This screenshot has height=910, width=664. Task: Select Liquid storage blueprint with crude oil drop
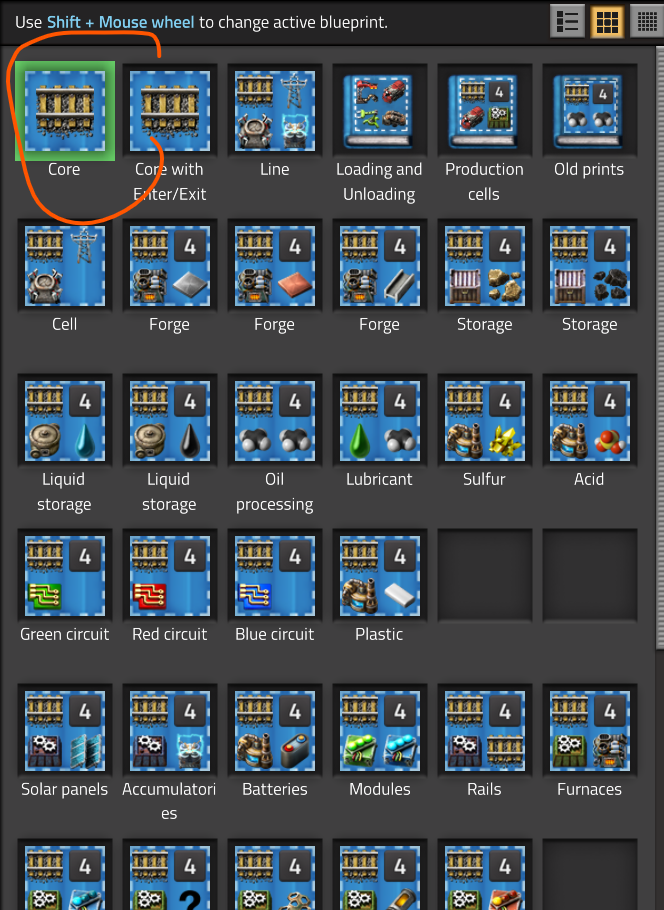pos(169,421)
